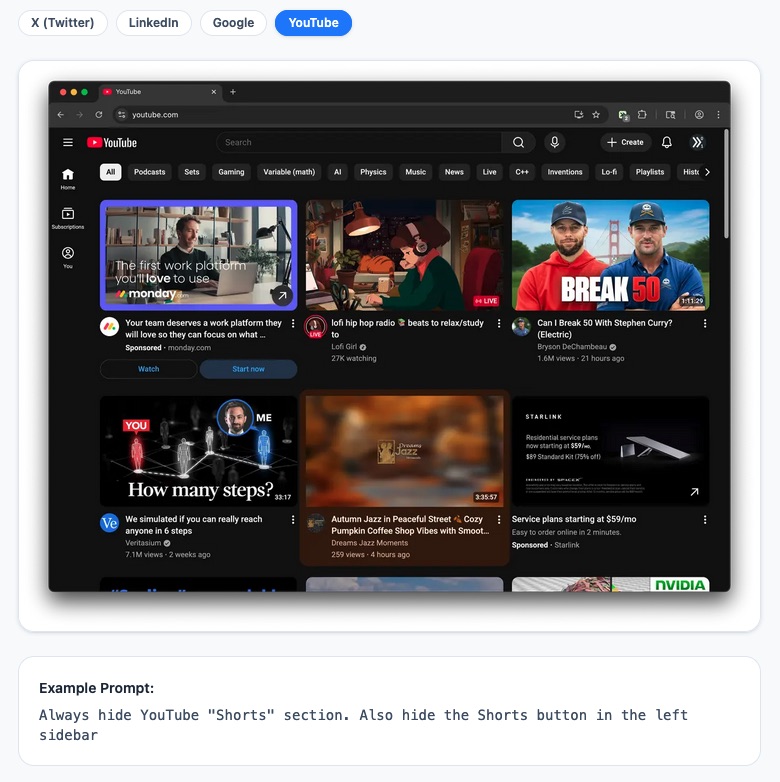Select the YouTube example tab
780x782 pixels.
(313, 23)
